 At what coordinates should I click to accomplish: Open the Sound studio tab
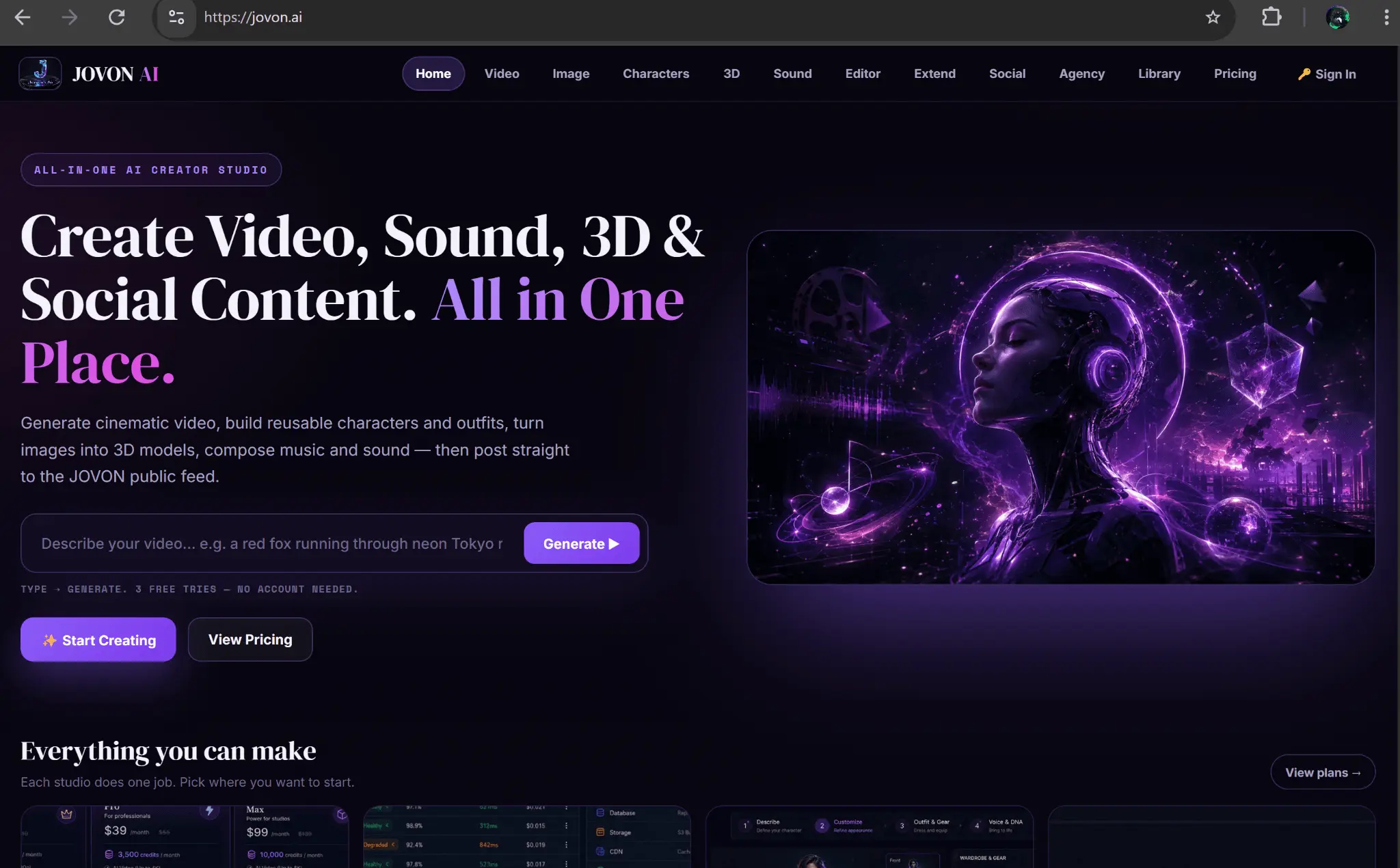pyautogui.click(x=793, y=74)
